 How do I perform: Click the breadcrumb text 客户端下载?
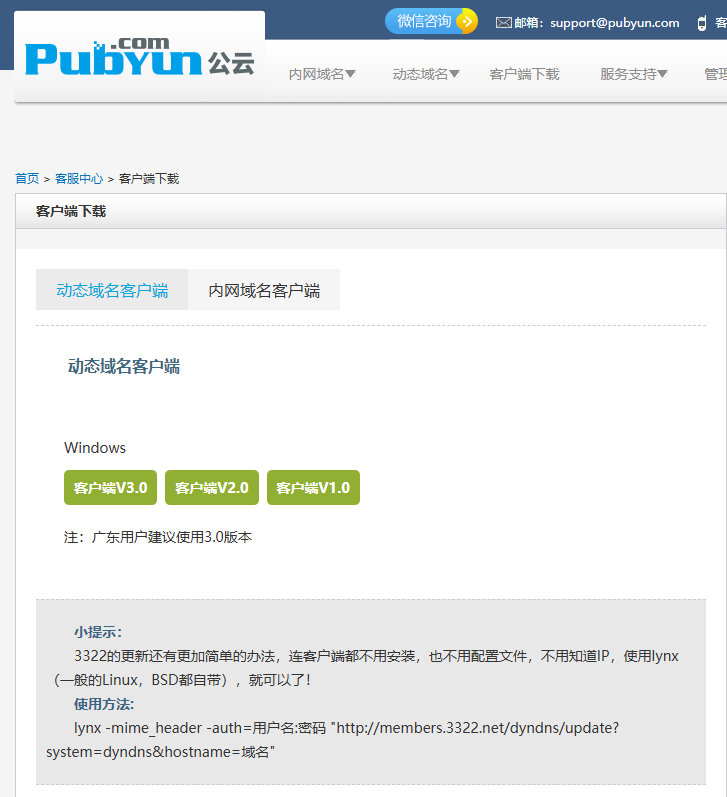point(149,178)
